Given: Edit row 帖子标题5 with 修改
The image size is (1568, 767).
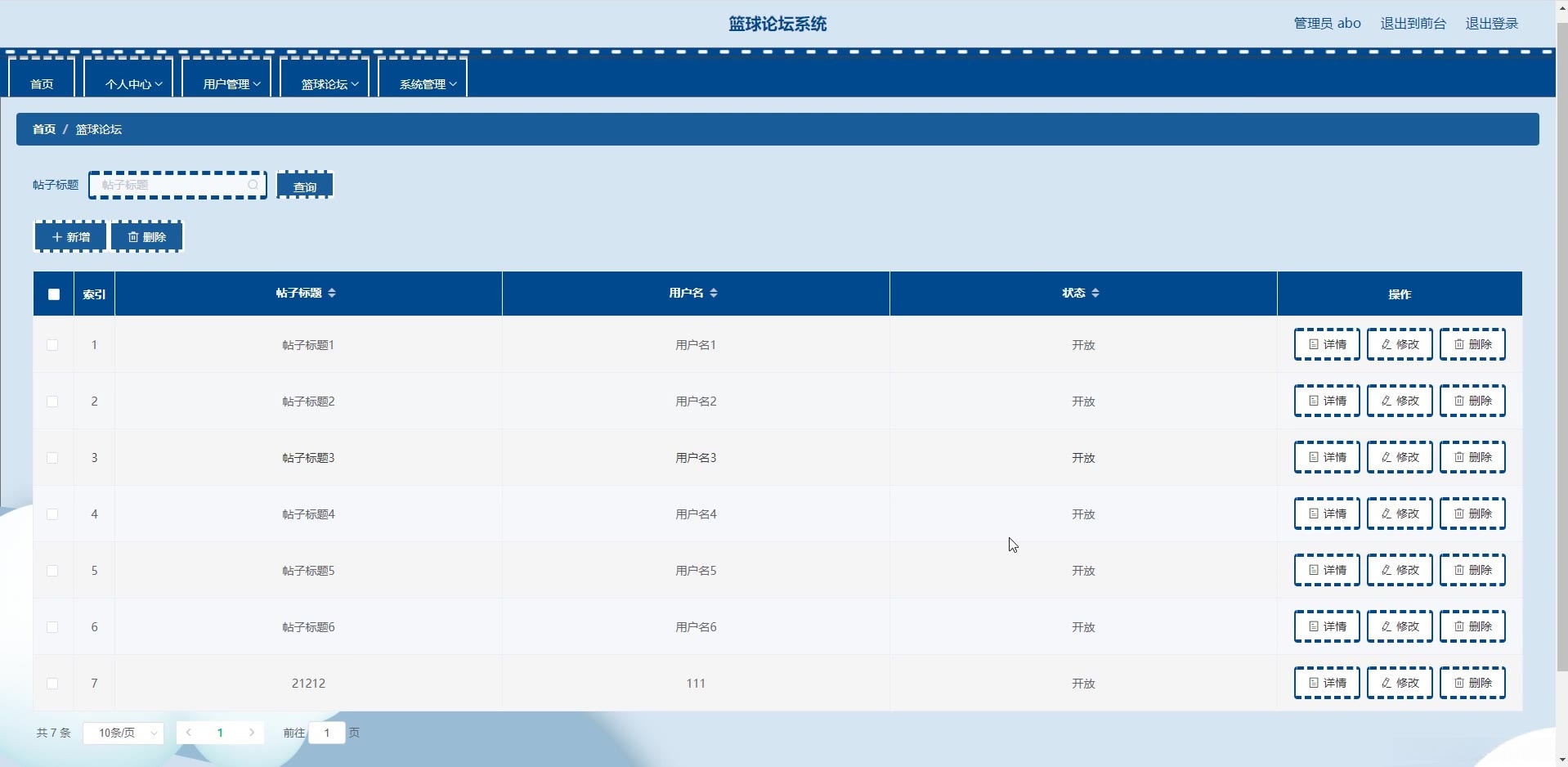Looking at the screenshot, I should pyautogui.click(x=1400, y=570).
